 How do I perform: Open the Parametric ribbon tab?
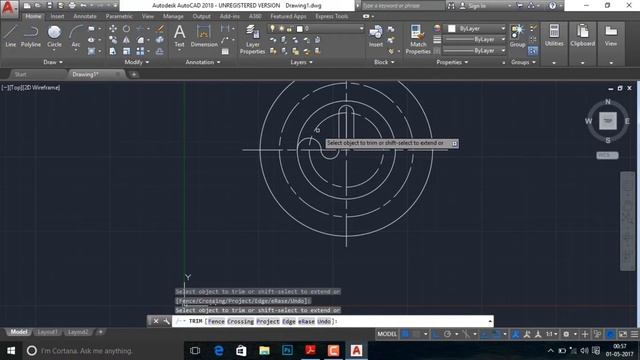pos(119,16)
